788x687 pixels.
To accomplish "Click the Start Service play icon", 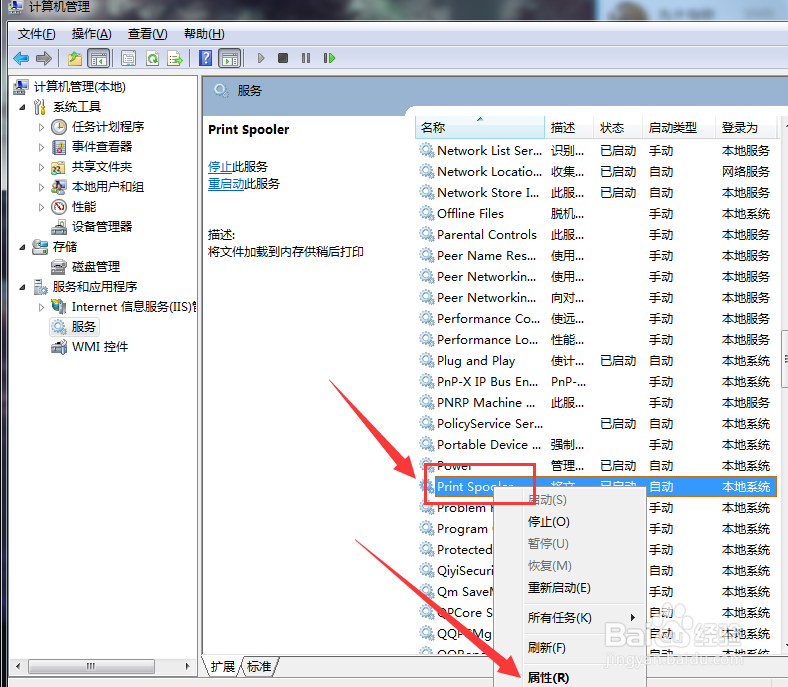I will click(261, 58).
